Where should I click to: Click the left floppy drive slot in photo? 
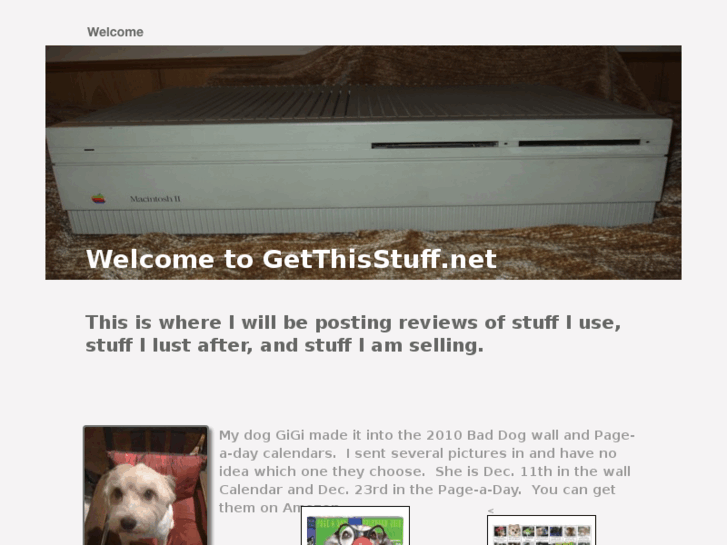[x=434, y=145]
